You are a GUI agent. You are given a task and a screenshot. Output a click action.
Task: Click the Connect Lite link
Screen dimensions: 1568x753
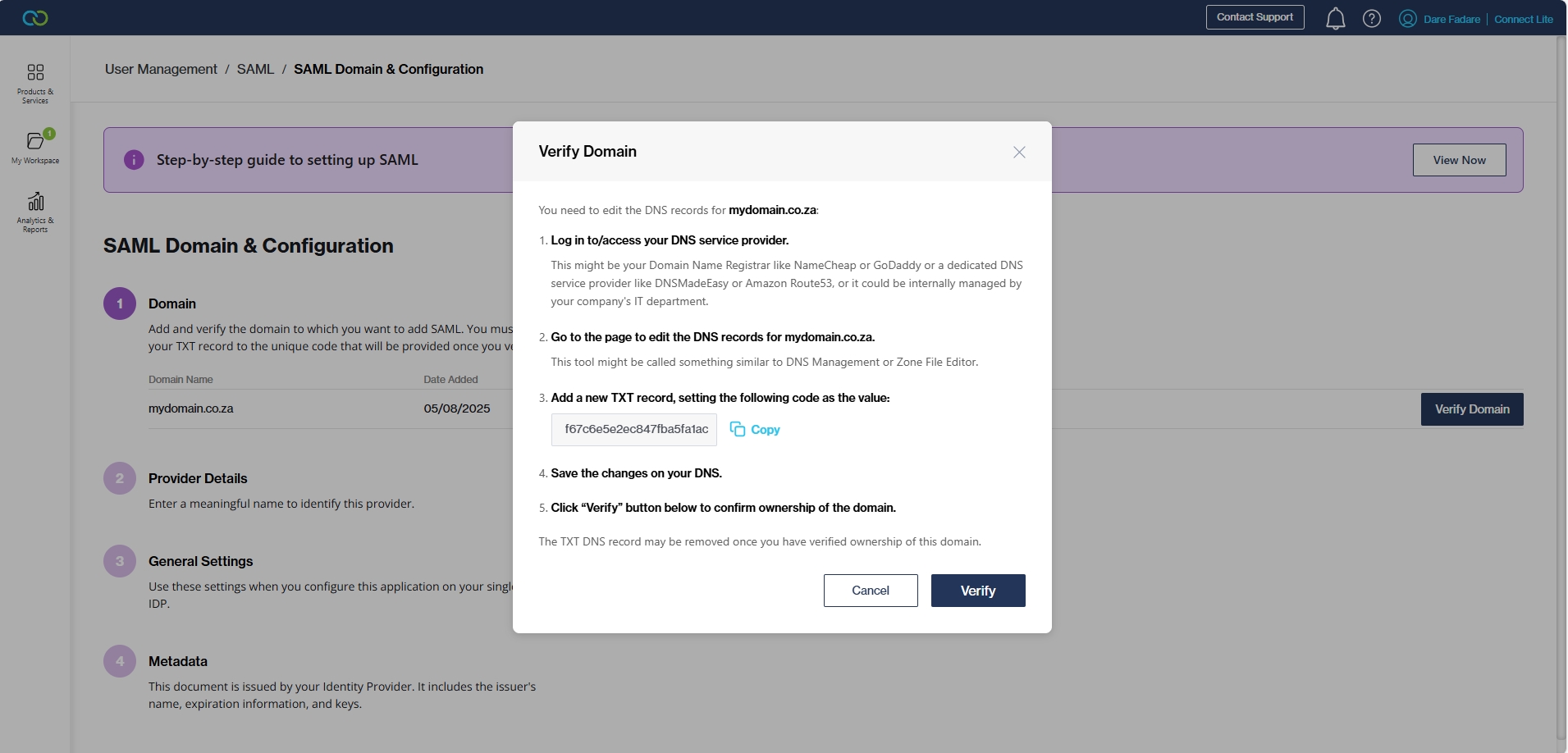tap(1523, 19)
